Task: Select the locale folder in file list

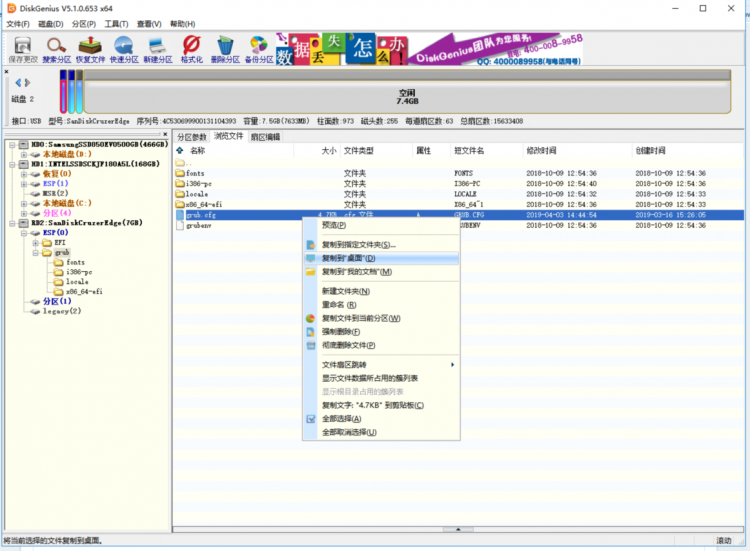Action: (197, 194)
